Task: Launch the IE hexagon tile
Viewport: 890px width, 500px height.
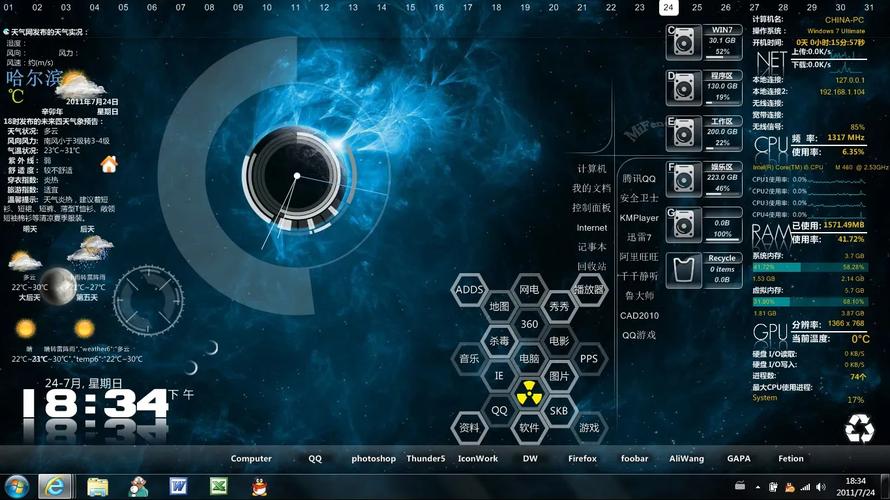Action: (499, 376)
